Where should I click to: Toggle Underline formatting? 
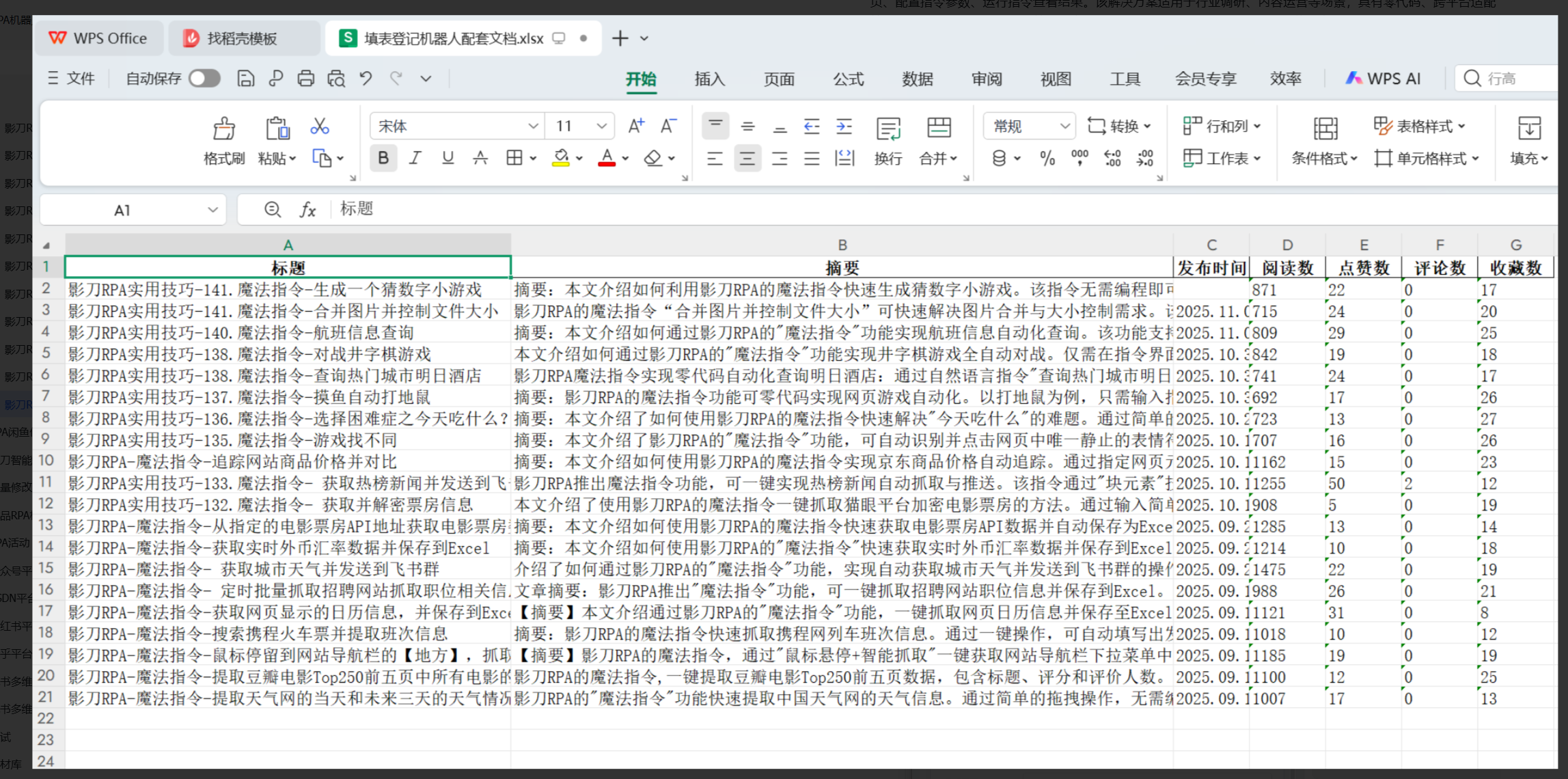coord(448,158)
